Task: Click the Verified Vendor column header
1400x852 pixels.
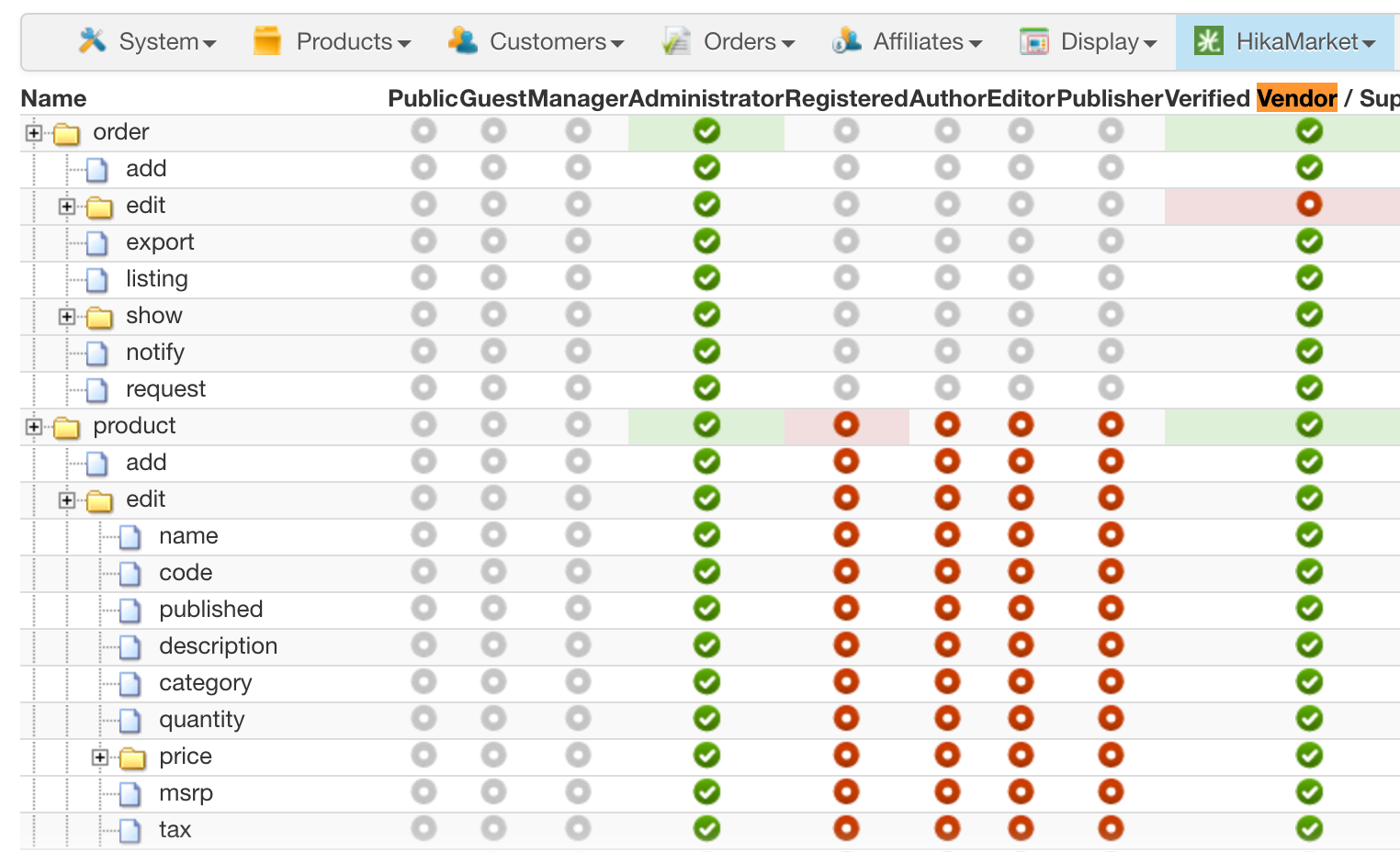Action: [1249, 98]
